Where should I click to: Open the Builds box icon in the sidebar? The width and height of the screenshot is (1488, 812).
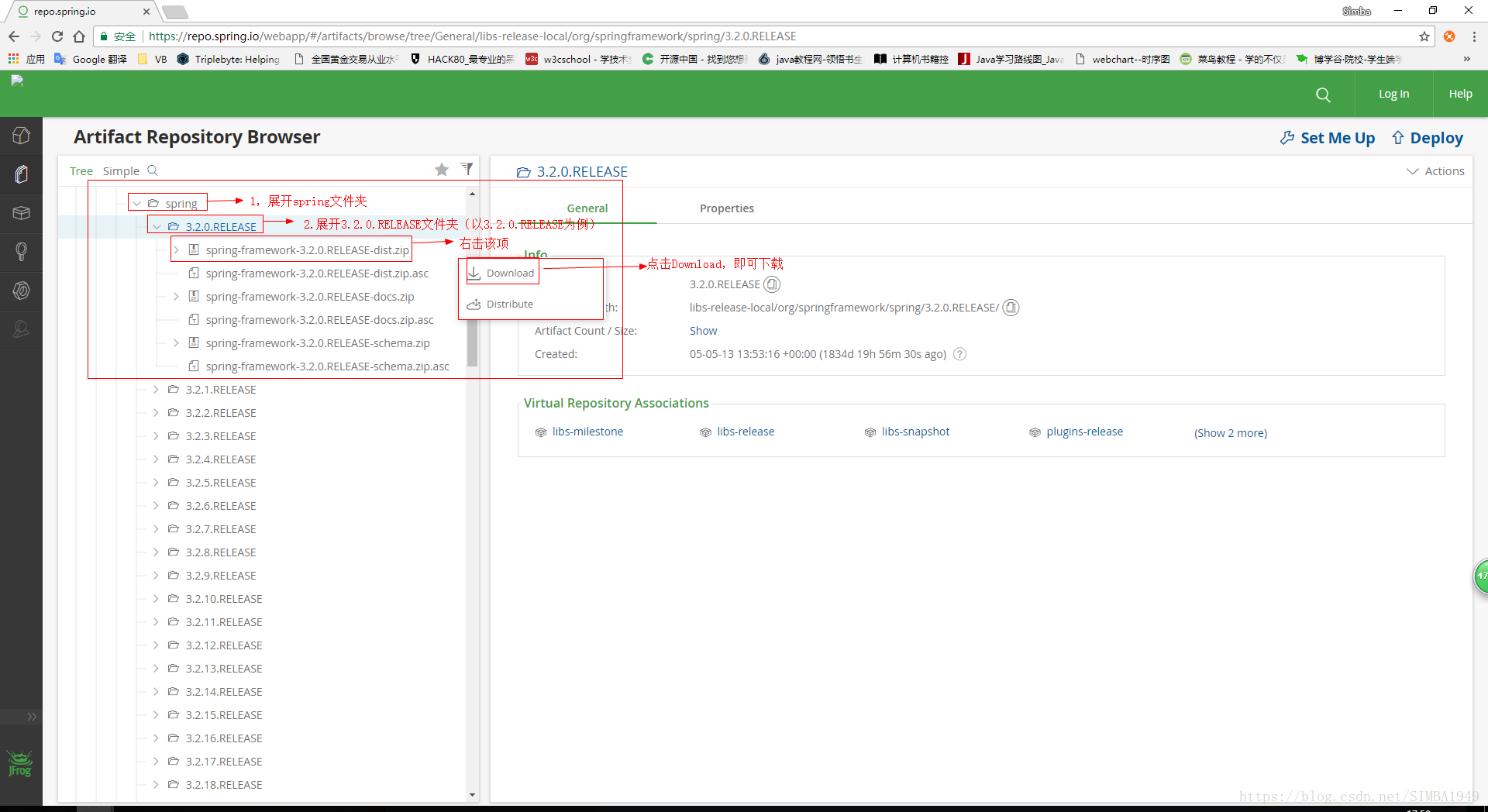click(21, 213)
